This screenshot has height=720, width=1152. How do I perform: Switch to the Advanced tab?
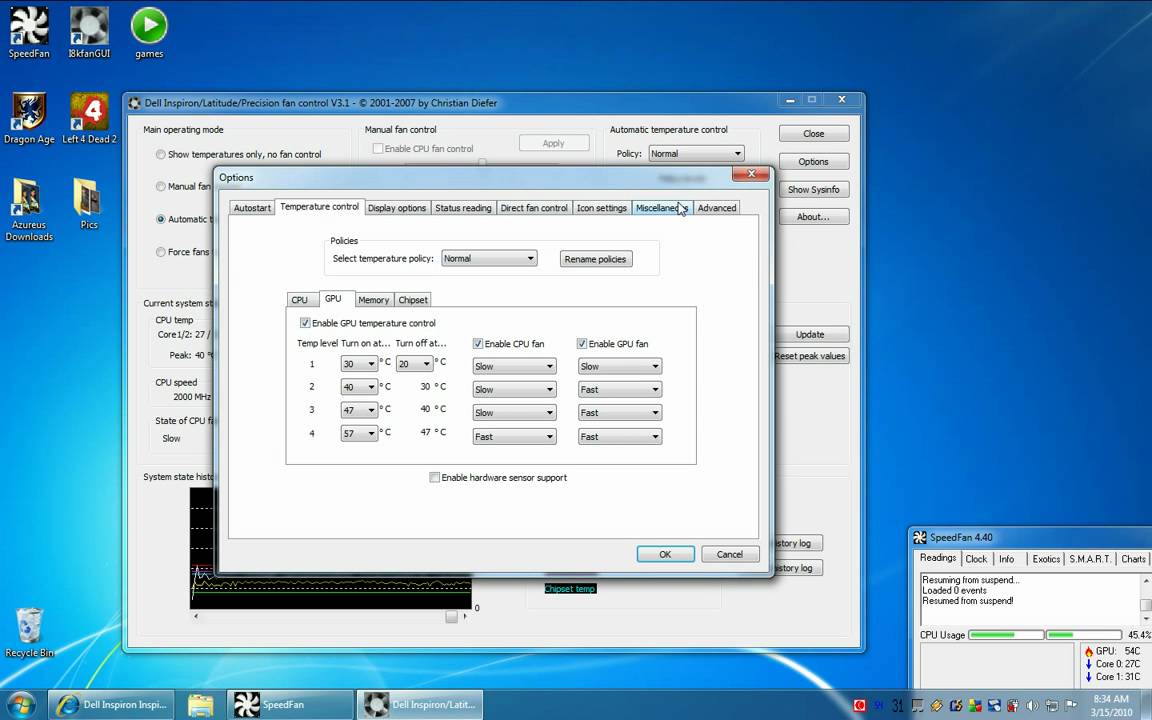pyautogui.click(x=717, y=208)
